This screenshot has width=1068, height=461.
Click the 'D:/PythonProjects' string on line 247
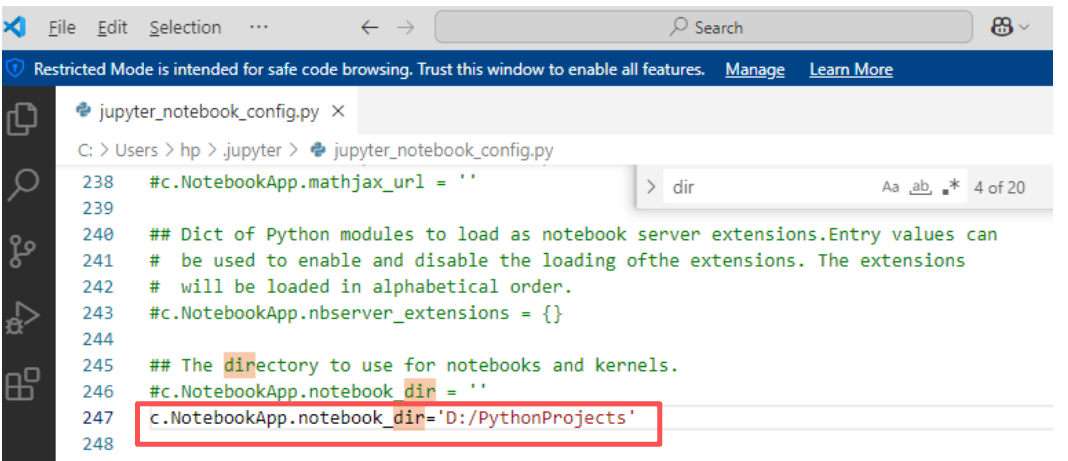point(535,417)
